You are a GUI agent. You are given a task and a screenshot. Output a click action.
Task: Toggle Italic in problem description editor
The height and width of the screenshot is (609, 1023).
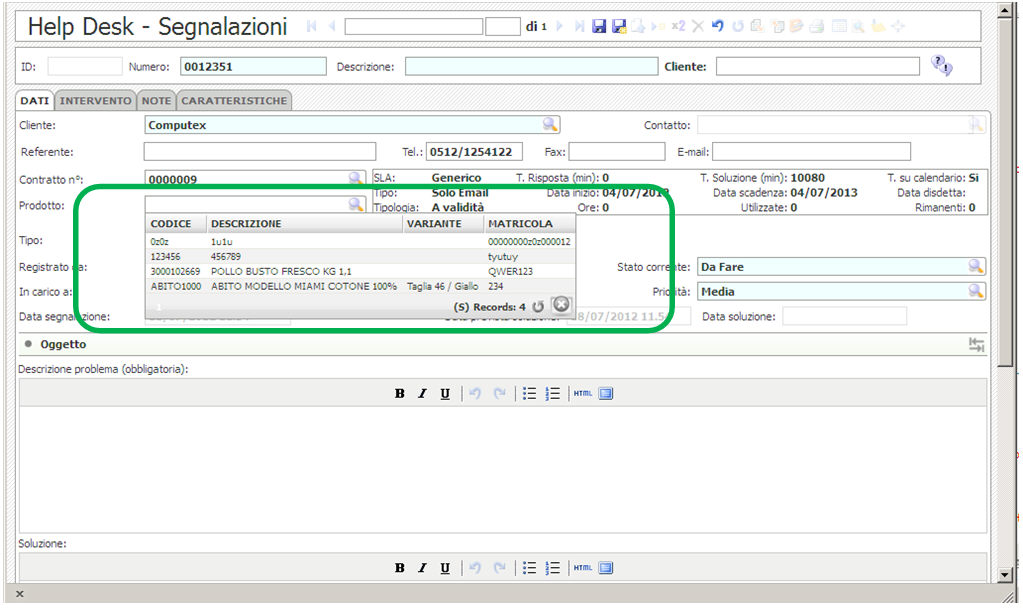click(422, 394)
